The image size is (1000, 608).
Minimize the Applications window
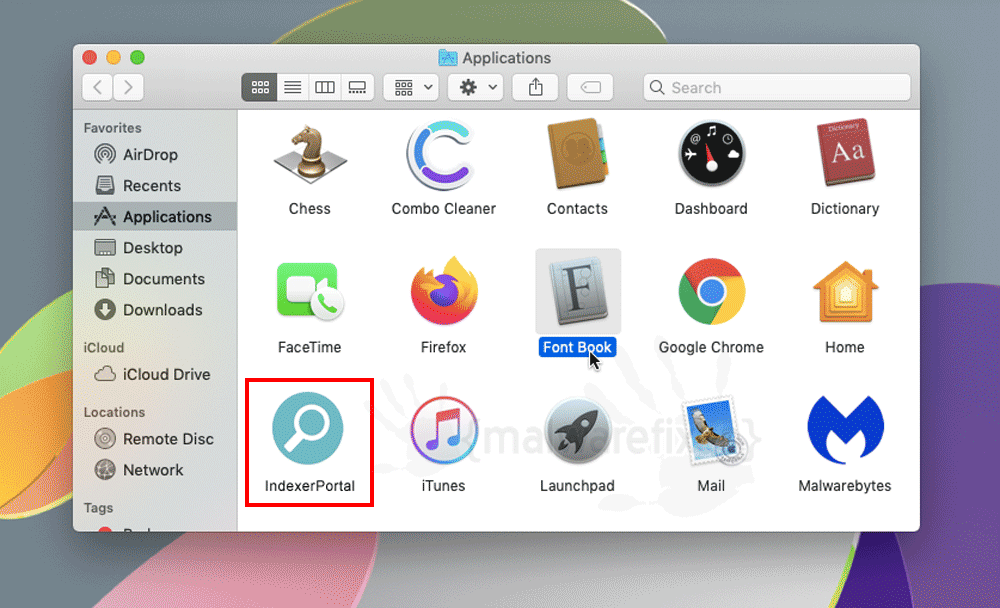tap(114, 57)
